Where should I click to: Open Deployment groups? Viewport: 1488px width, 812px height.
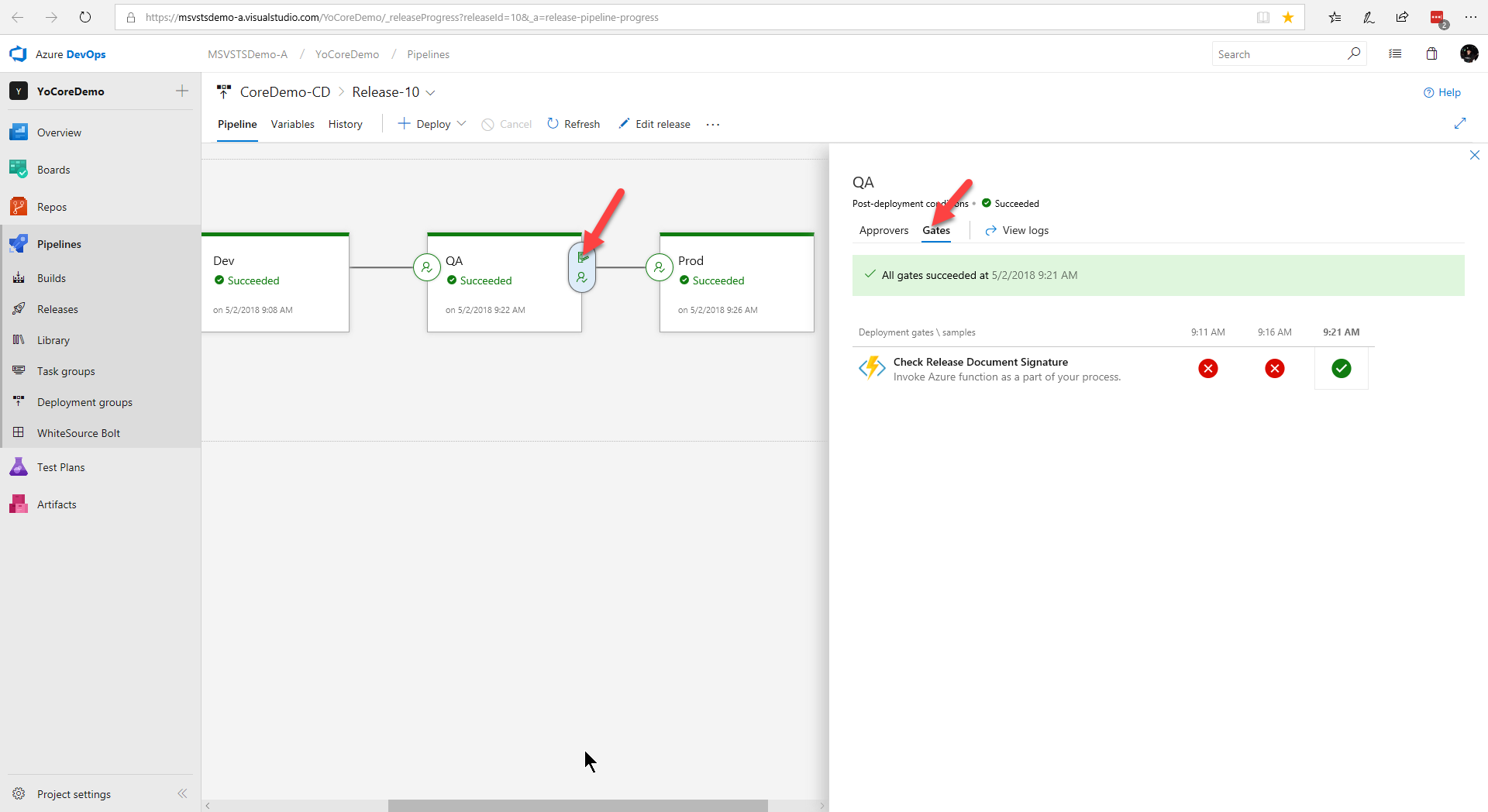point(84,402)
